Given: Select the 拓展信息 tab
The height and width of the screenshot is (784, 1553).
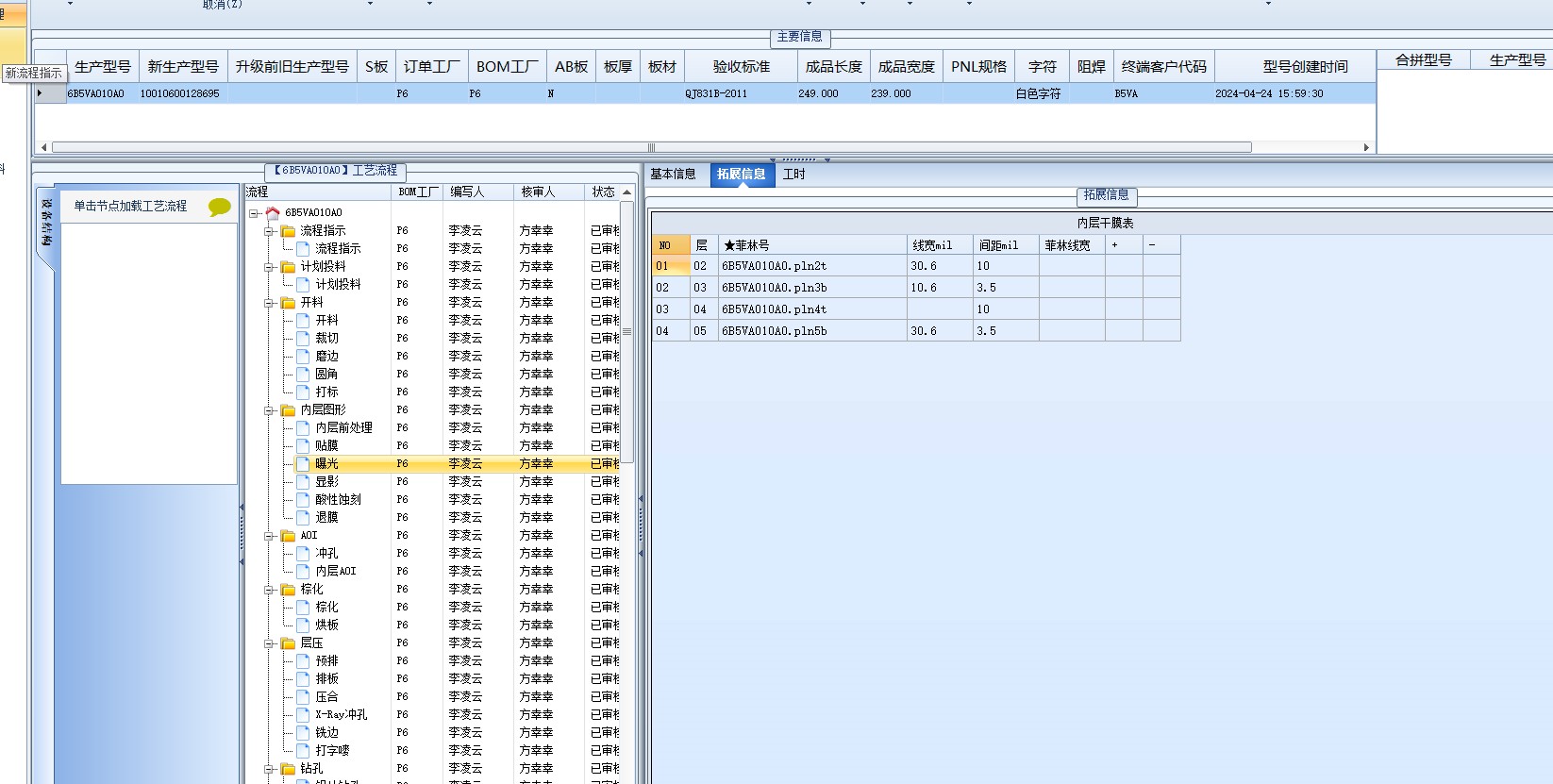Looking at the screenshot, I should [742, 175].
